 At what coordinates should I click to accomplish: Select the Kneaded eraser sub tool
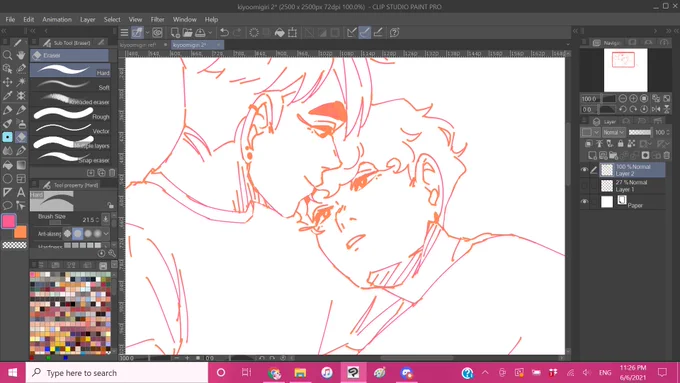coord(71,99)
